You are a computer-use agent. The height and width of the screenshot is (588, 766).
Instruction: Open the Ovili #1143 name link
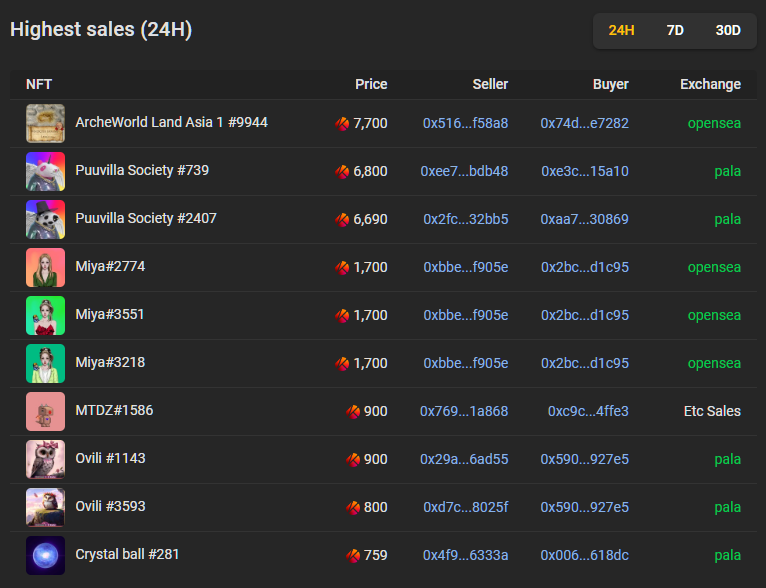(x=110, y=458)
